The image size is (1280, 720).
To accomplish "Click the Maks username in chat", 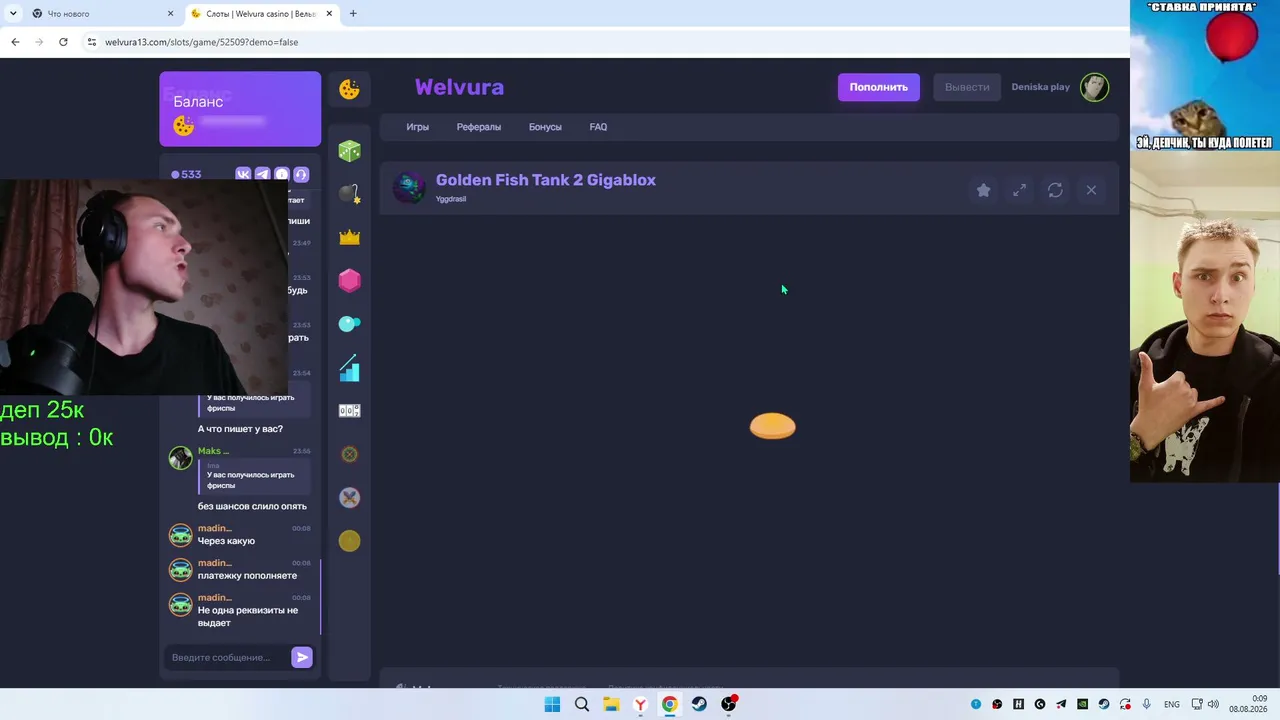I will 213,451.
